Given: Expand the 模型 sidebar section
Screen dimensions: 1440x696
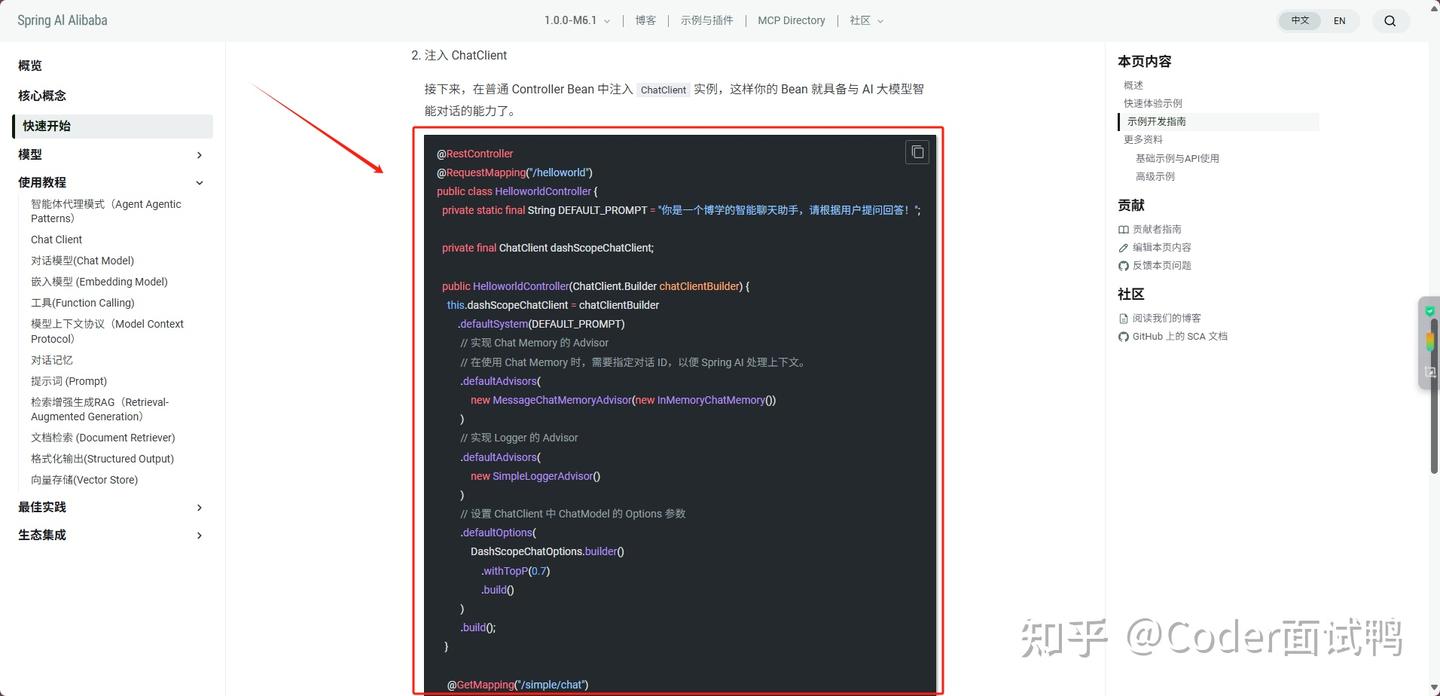Looking at the screenshot, I should [110, 155].
